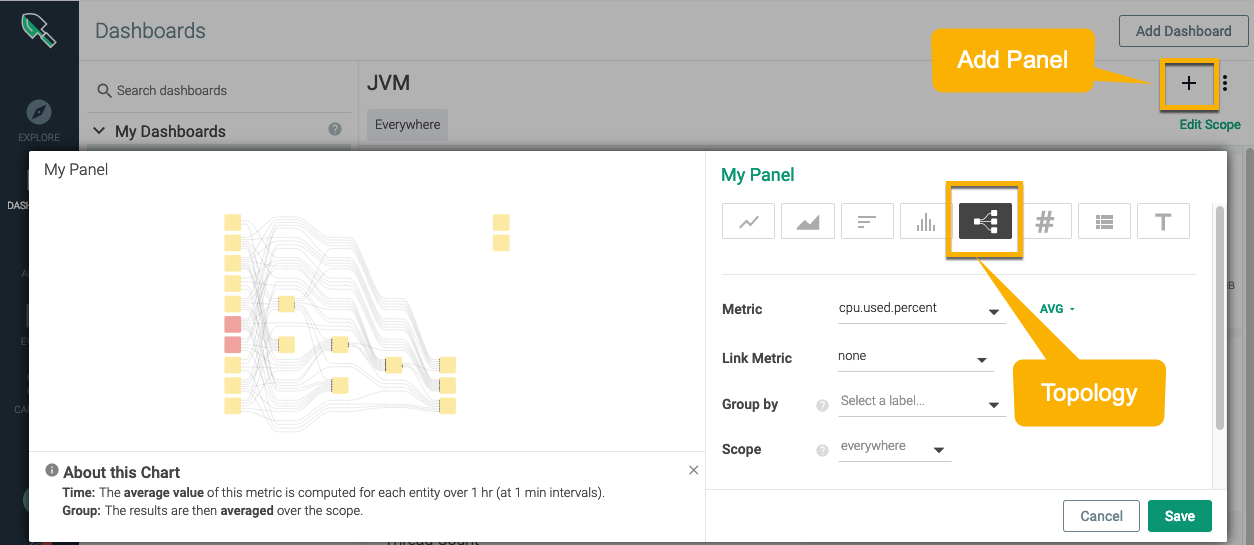This screenshot has width=1254, height=545.
Task: Click the plus Add Panel icon
Action: click(1189, 84)
